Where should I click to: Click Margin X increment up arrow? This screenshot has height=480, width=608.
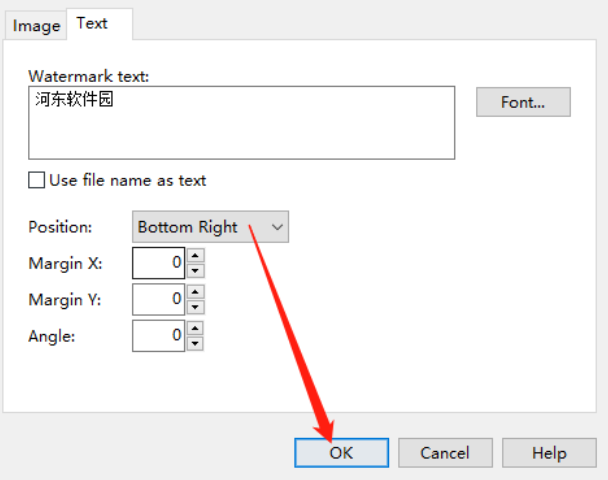(195, 256)
